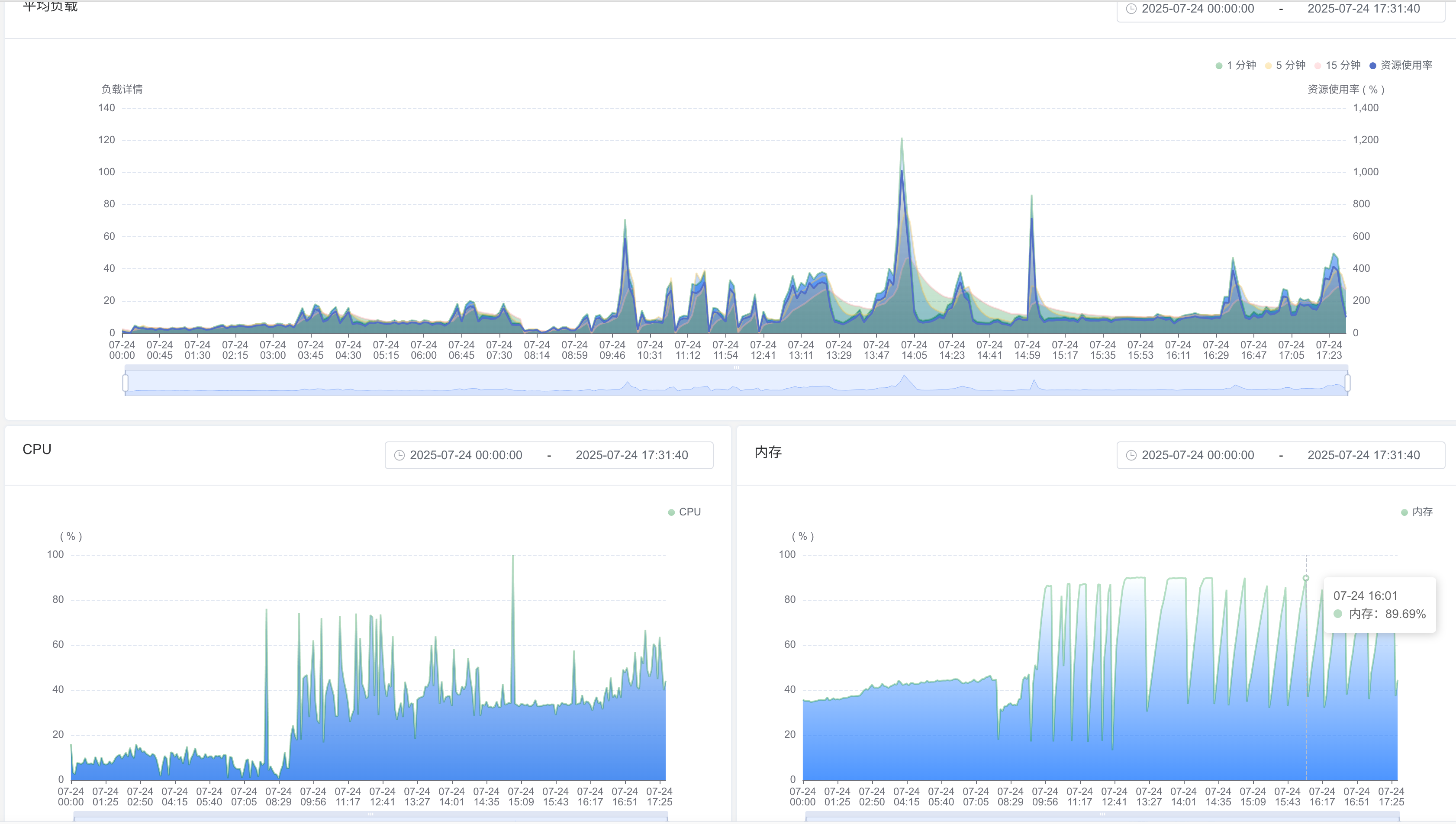This screenshot has height=824, width=1456.
Task: Edit 内存 start time 2025-07-24 00:00:00
Action: [x=1198, y=456]
